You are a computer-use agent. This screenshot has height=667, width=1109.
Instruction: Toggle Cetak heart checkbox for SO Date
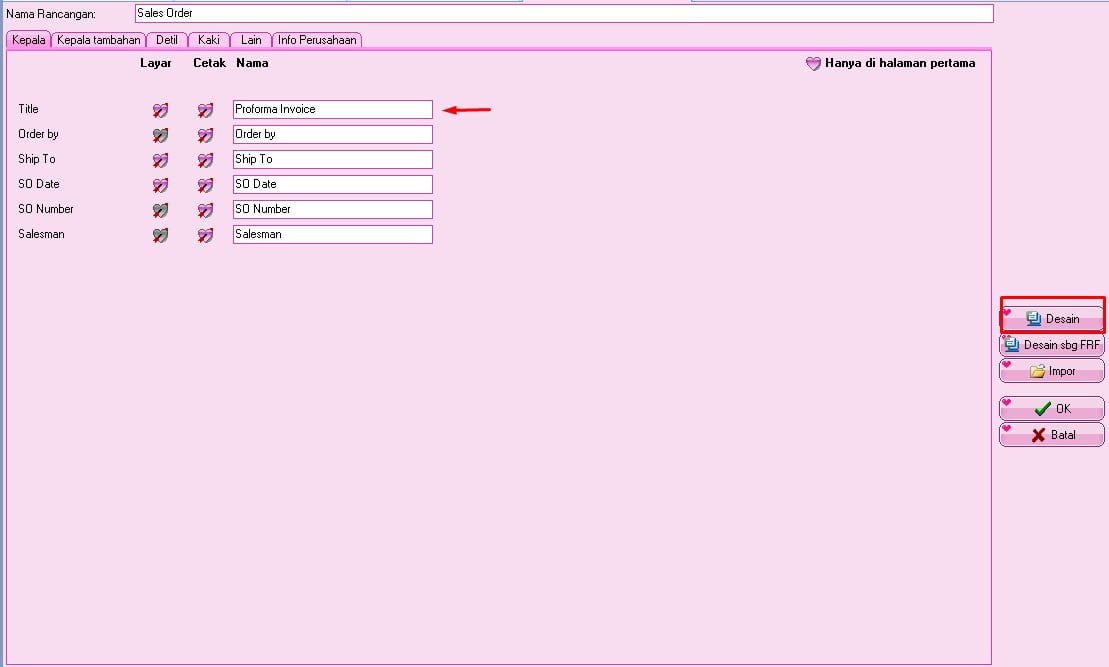205,185
